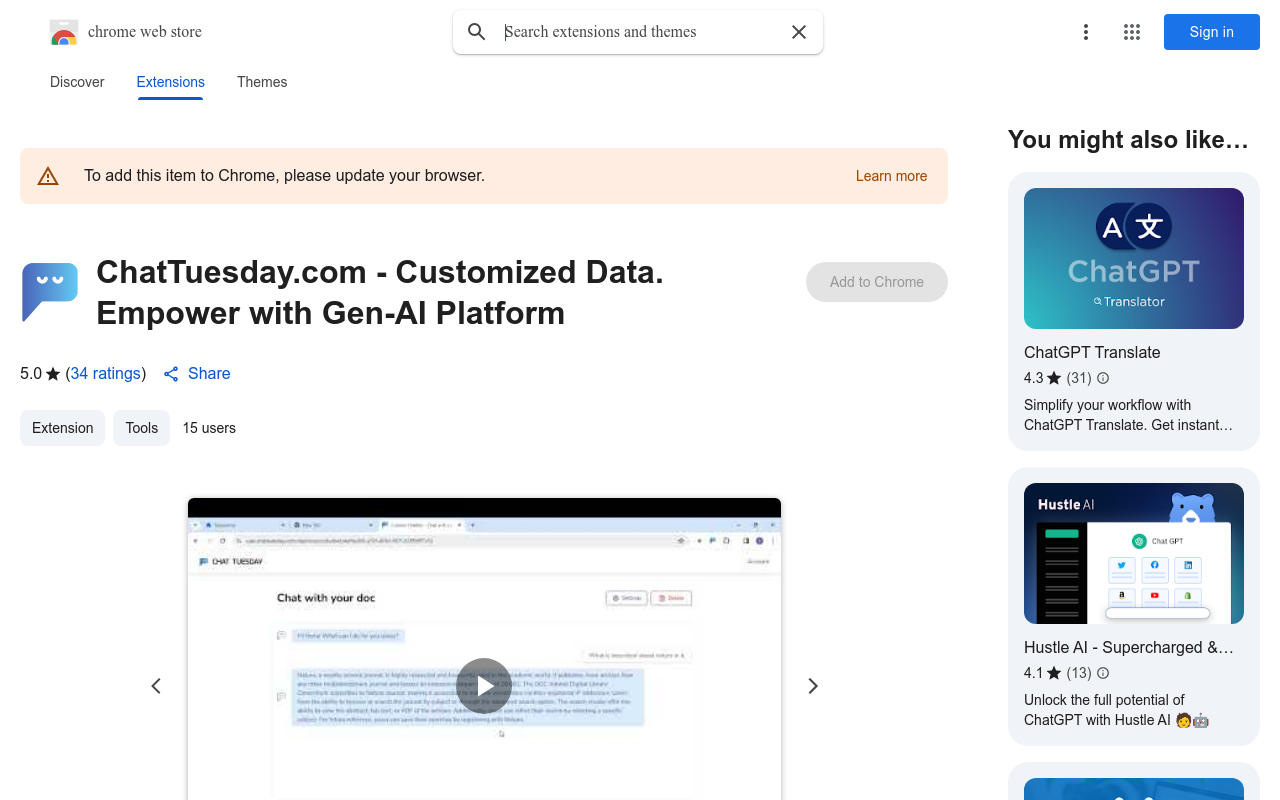Click the 15 users text

coord(209,428)
